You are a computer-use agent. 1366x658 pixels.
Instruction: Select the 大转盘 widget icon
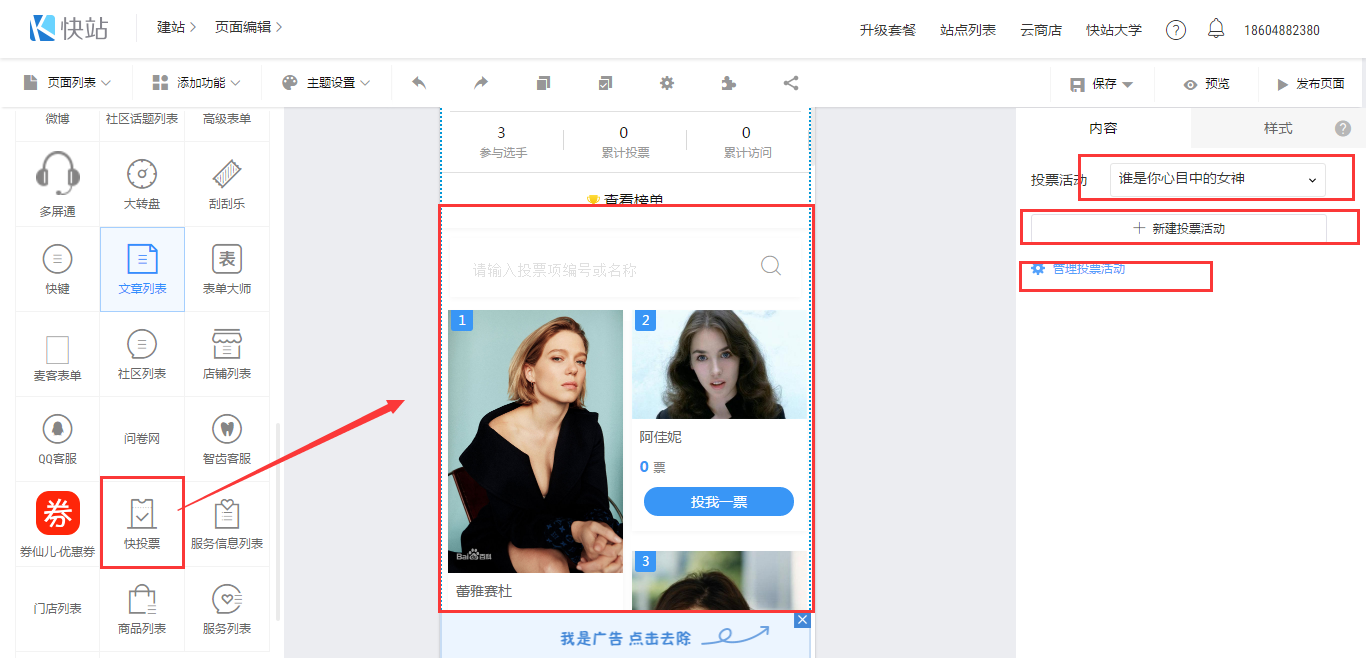(x=142, y=184)
